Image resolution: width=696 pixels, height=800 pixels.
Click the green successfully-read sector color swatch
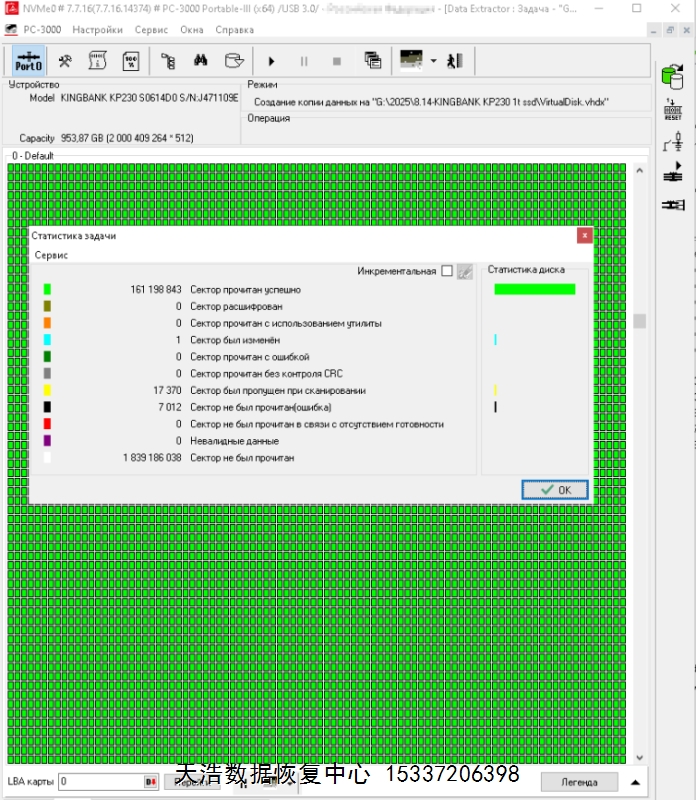click(47, 290)
